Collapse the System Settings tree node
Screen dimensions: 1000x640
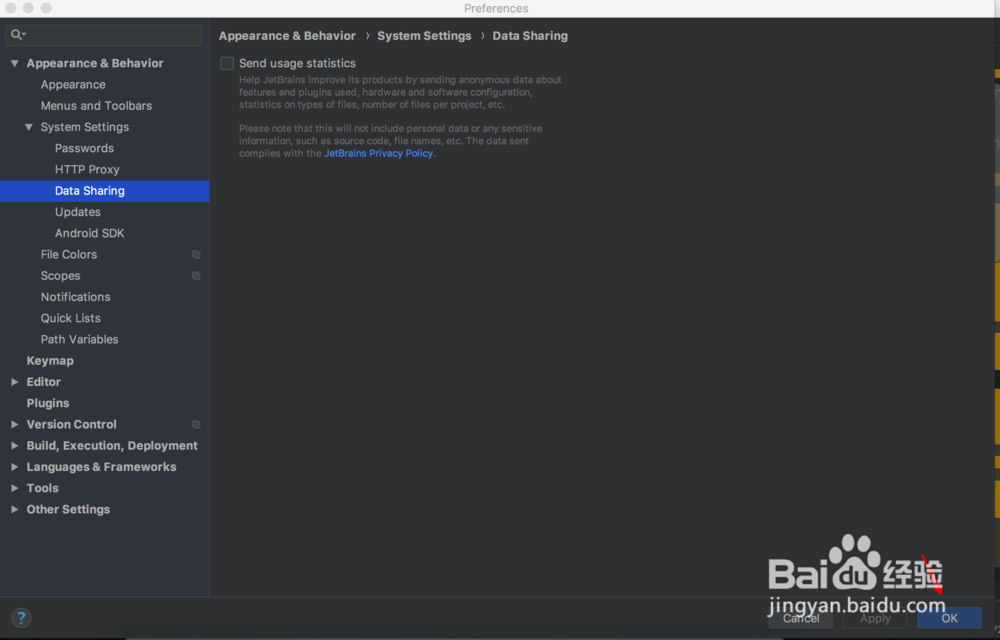click(x=29, y=127)
